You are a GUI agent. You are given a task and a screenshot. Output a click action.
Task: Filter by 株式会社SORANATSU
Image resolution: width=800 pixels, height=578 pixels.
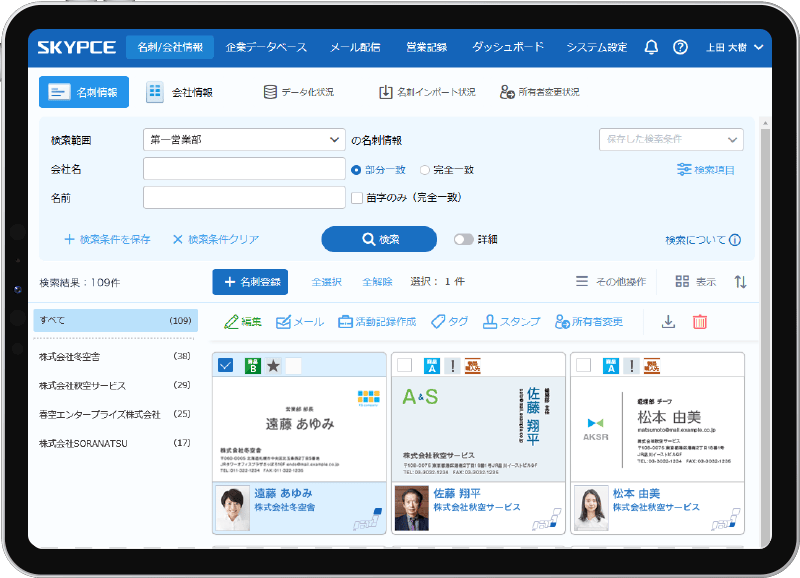115,443
